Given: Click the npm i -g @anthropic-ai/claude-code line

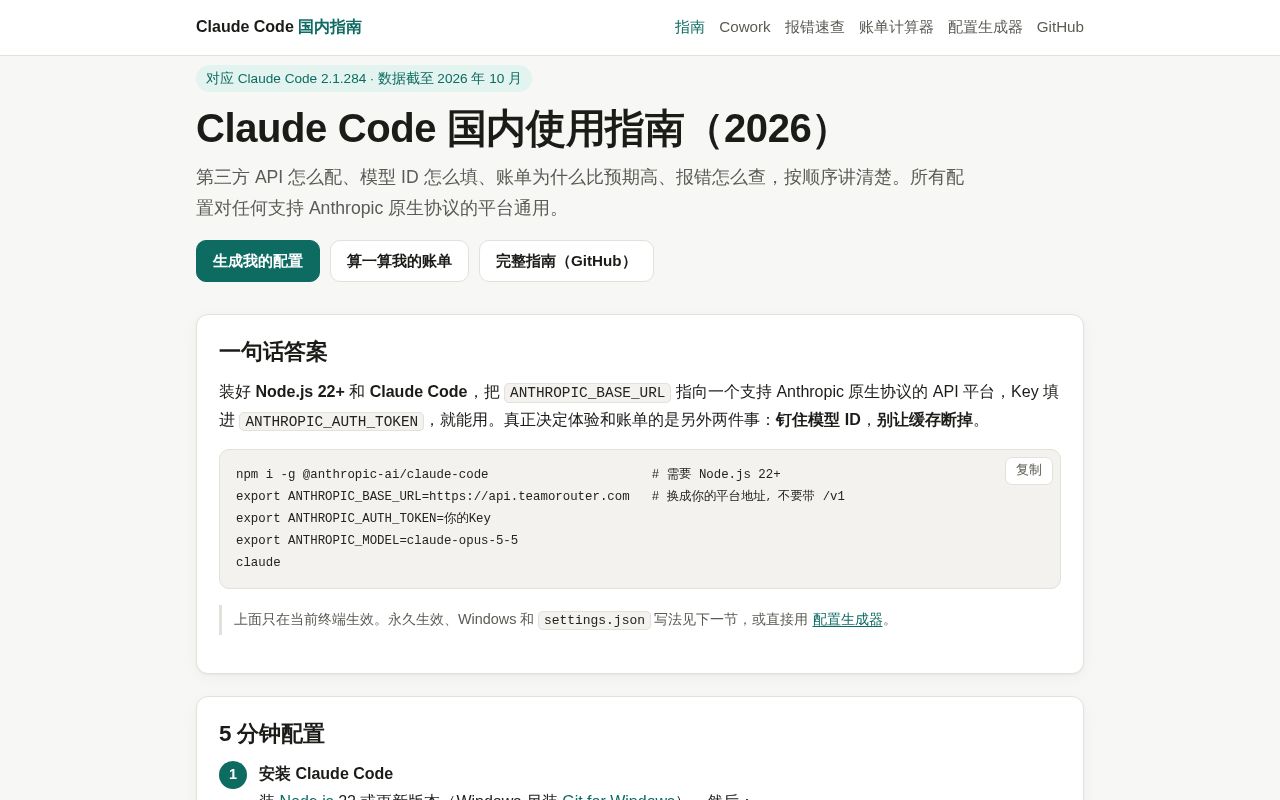Looking at the screenshot, I should (362, 475).
